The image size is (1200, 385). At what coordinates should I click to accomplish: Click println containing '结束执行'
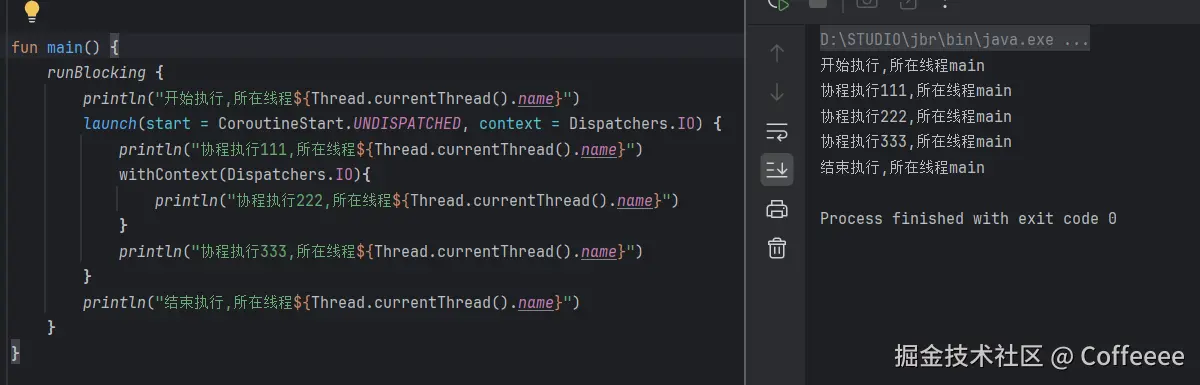[x=331, y=302]
